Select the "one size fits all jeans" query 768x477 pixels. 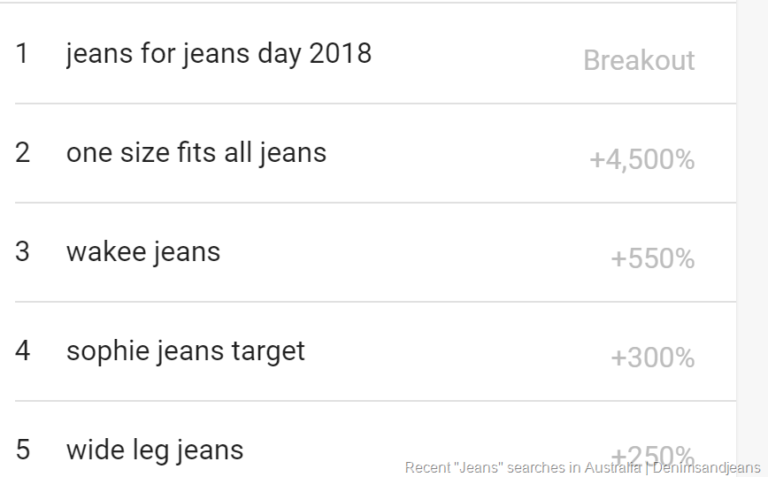point(196,153)
